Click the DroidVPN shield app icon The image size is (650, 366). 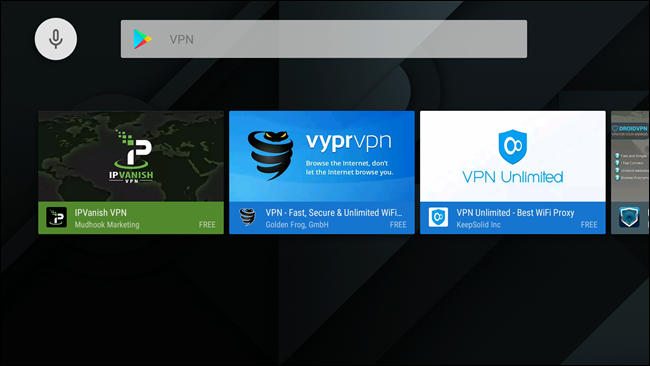click(x=629, y=218)
